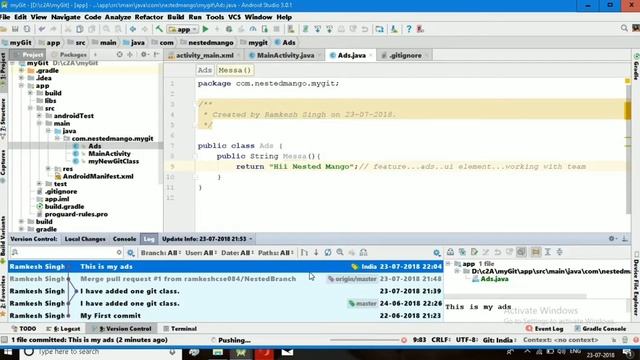Viewport: 640px width, 360px height.
Task: Switch to the Local Changes tab
Action: (85, 239)
